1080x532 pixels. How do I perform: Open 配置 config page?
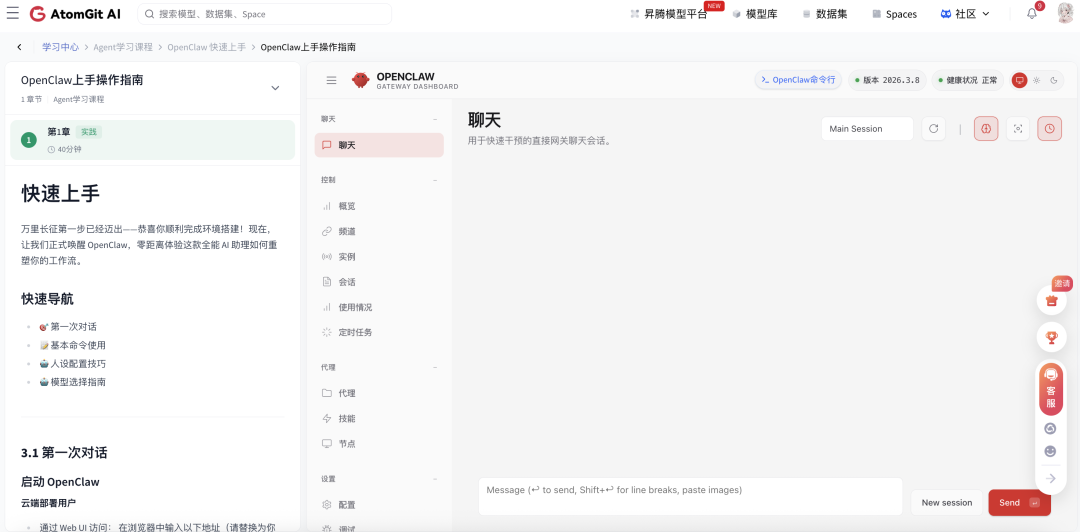pos(379,504)
